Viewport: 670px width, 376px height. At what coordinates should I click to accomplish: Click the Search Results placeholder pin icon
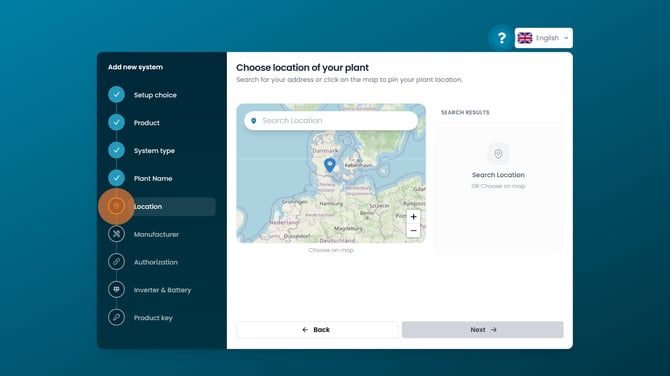[498, 154]
